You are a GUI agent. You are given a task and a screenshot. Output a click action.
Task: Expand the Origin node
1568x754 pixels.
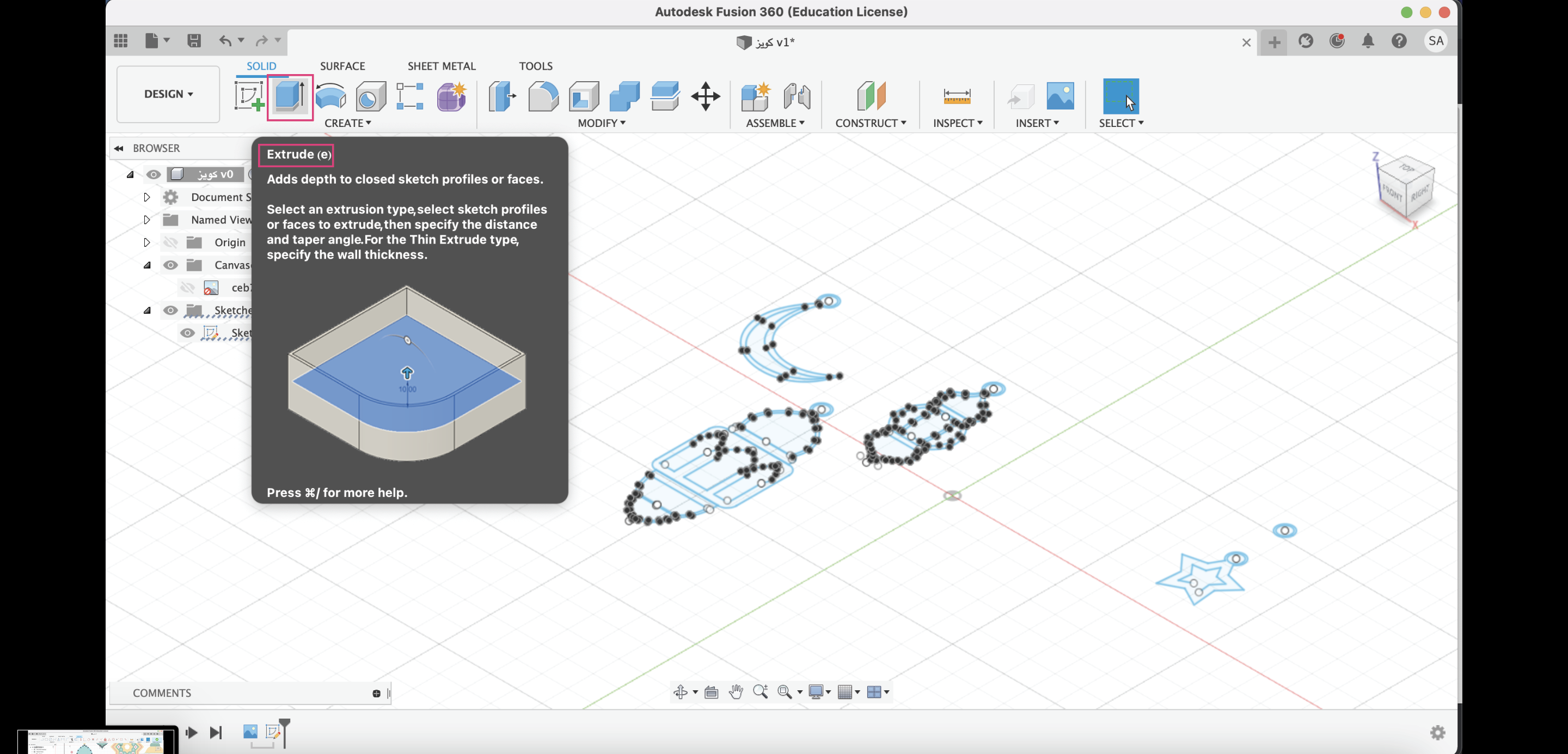(x=146, y=242)
